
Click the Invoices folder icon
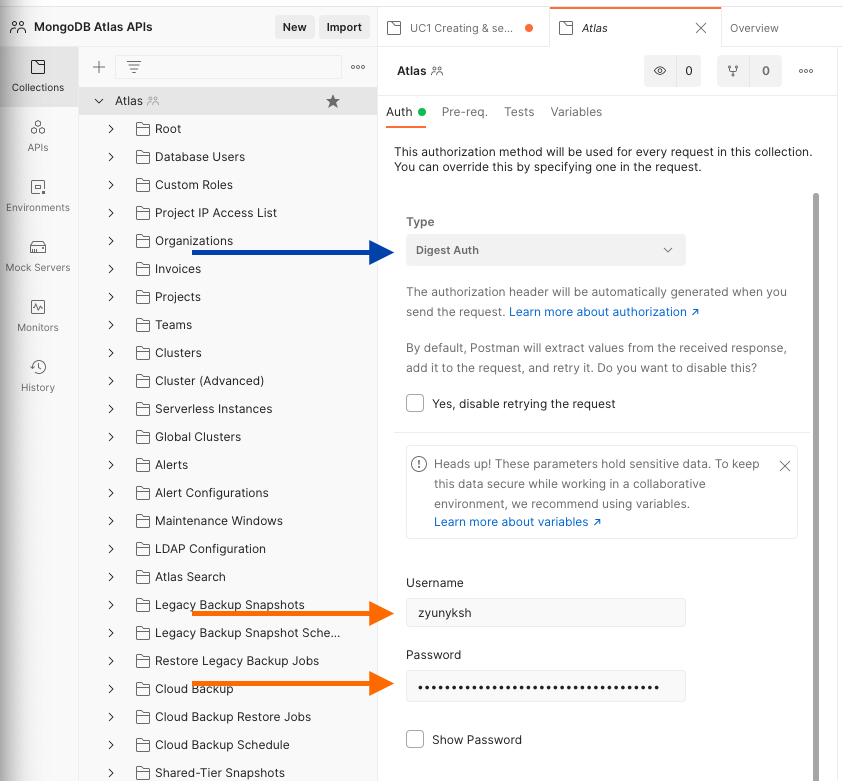142,269
